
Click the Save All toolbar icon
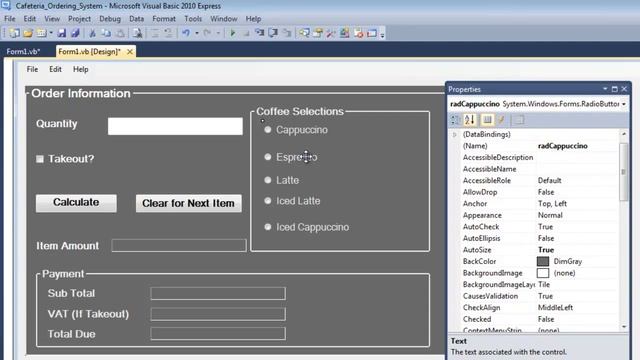point(75,33)
